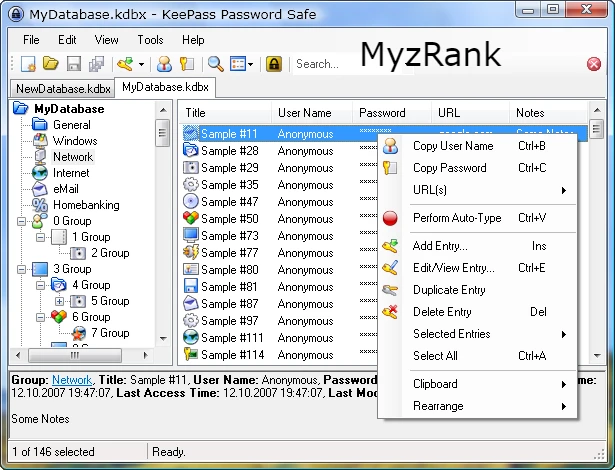Open the Help menu
615x470 pixels.
pyautogui.click(x=193, y=40)
